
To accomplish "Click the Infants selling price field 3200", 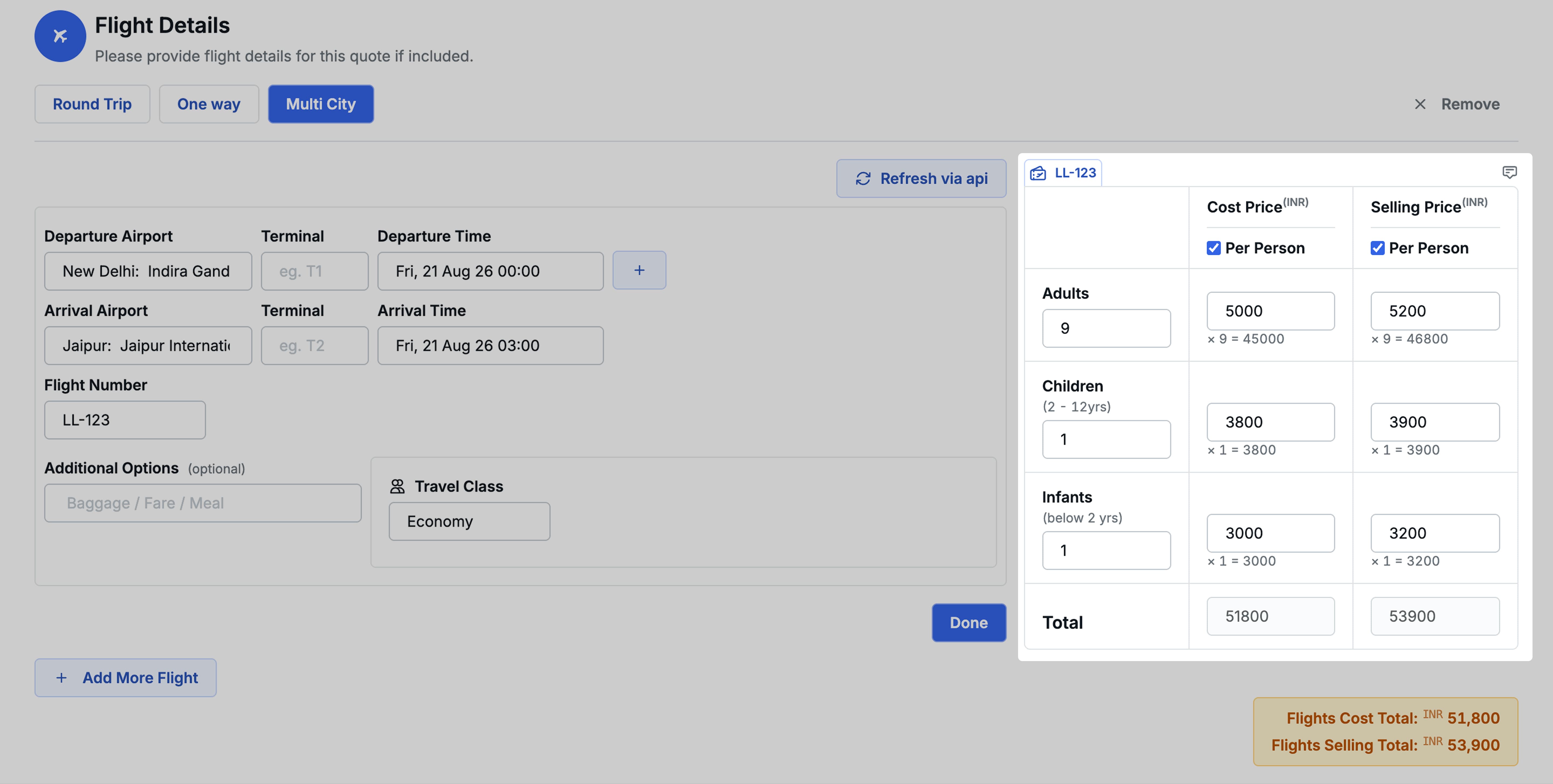I will pos(1435,533).
